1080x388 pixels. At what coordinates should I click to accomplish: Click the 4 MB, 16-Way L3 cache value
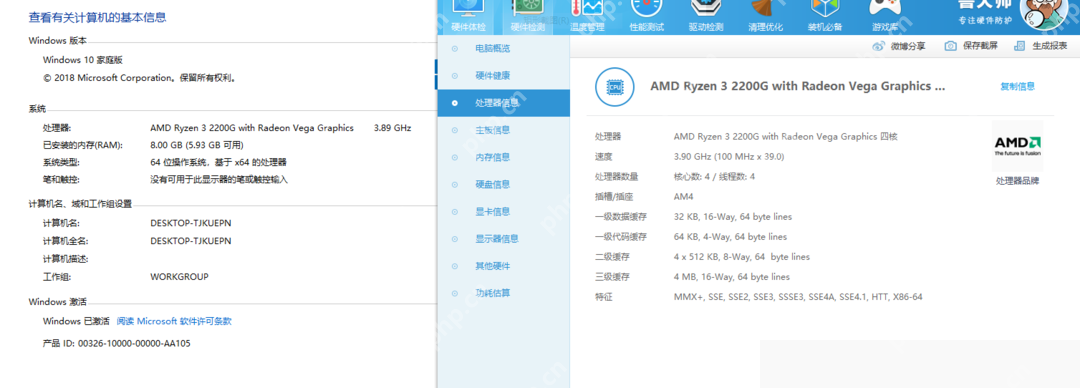click(731, 276)
